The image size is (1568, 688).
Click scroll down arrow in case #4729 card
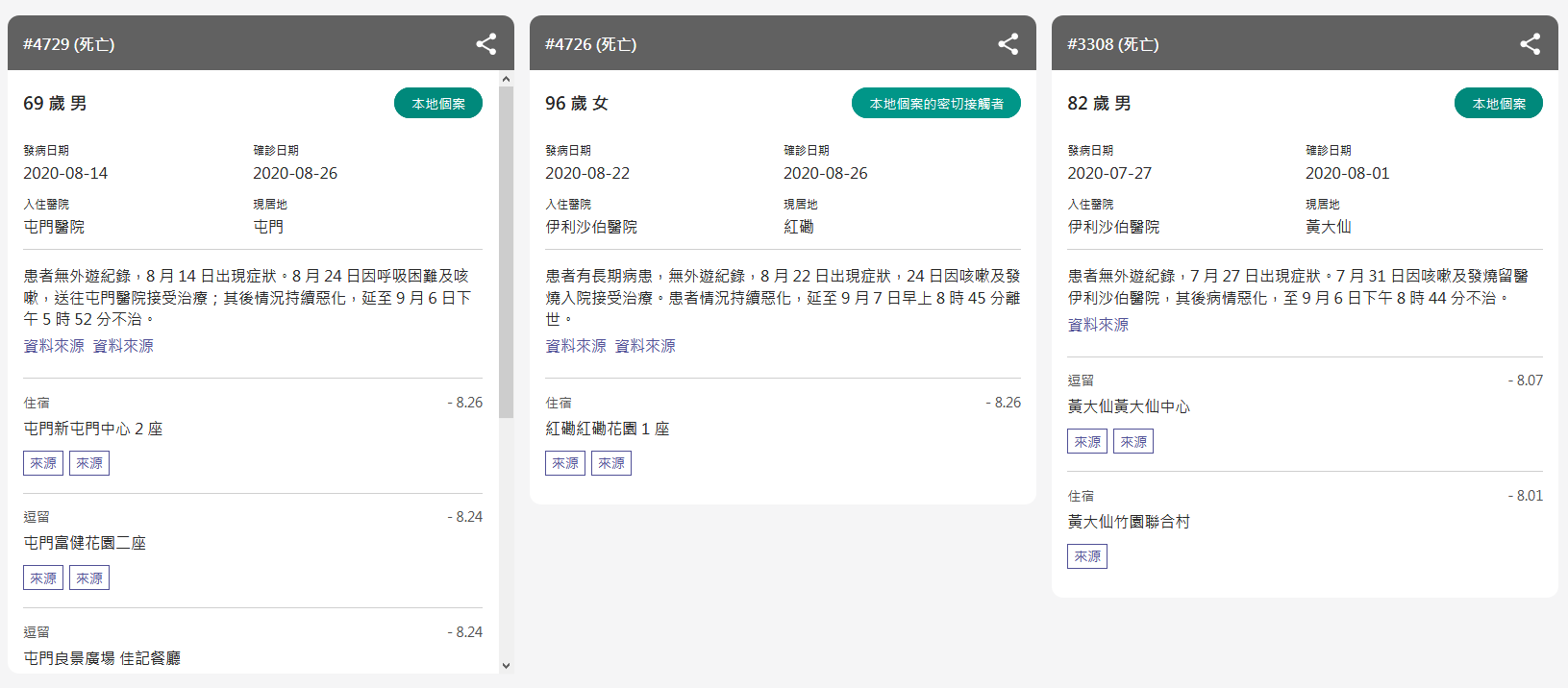(507, 665)
